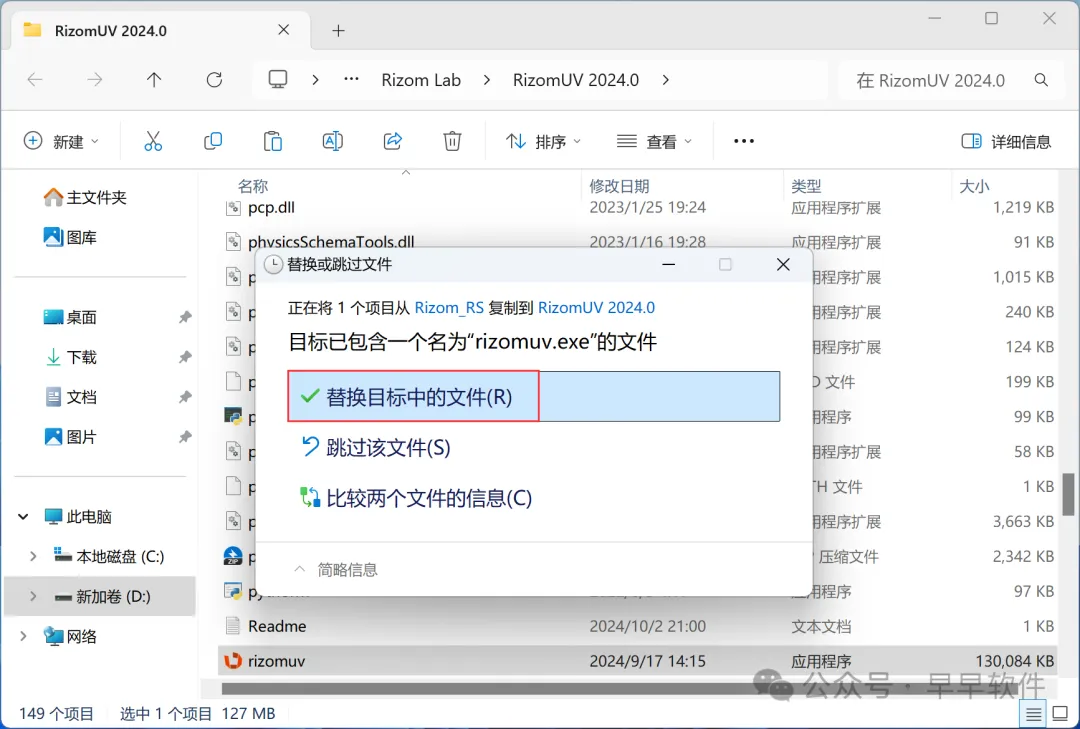Select the pcp.dll file row

(637, 207)
